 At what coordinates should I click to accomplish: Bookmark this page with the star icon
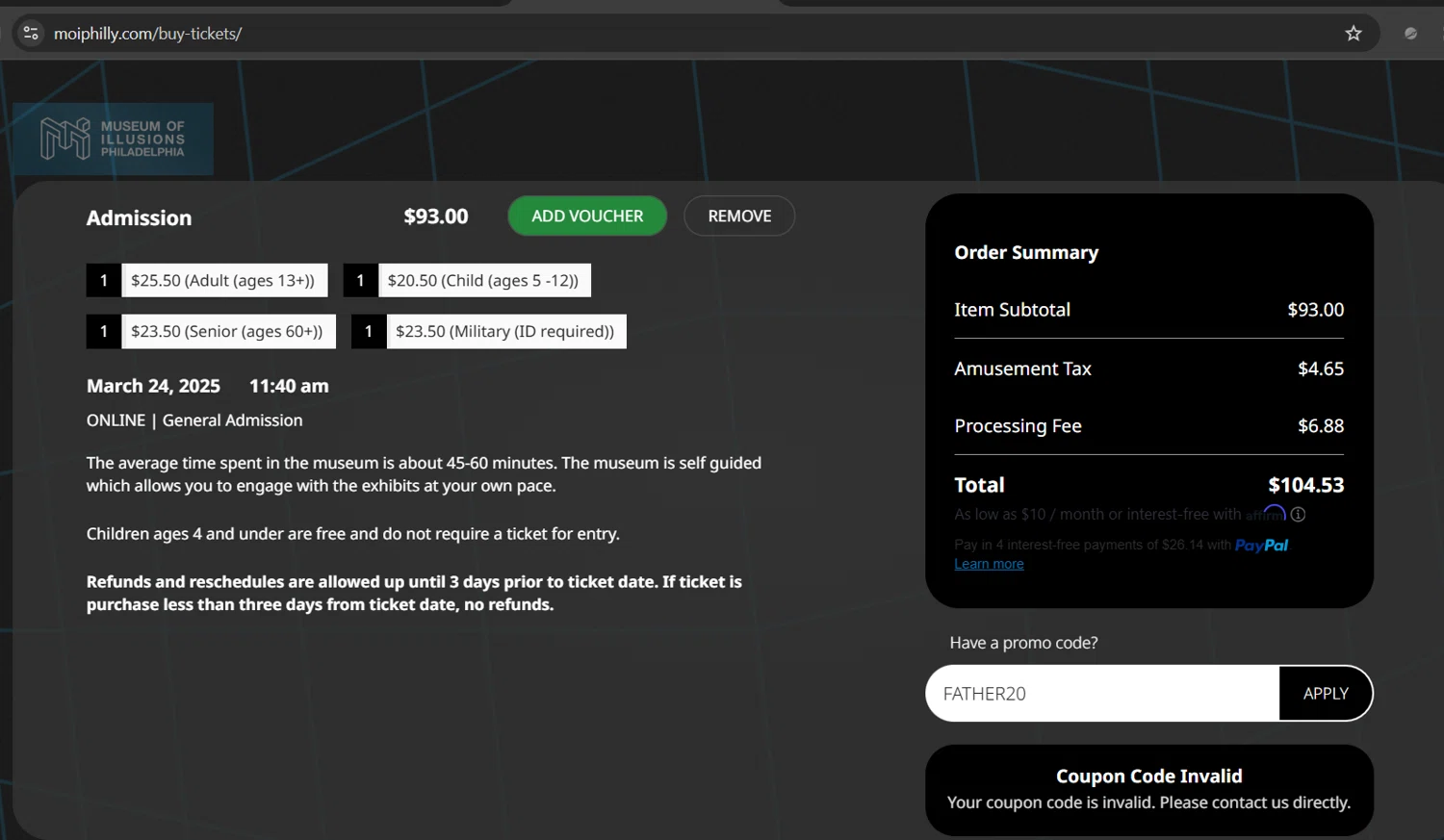pyautogui.click(x=1354, y=34)
